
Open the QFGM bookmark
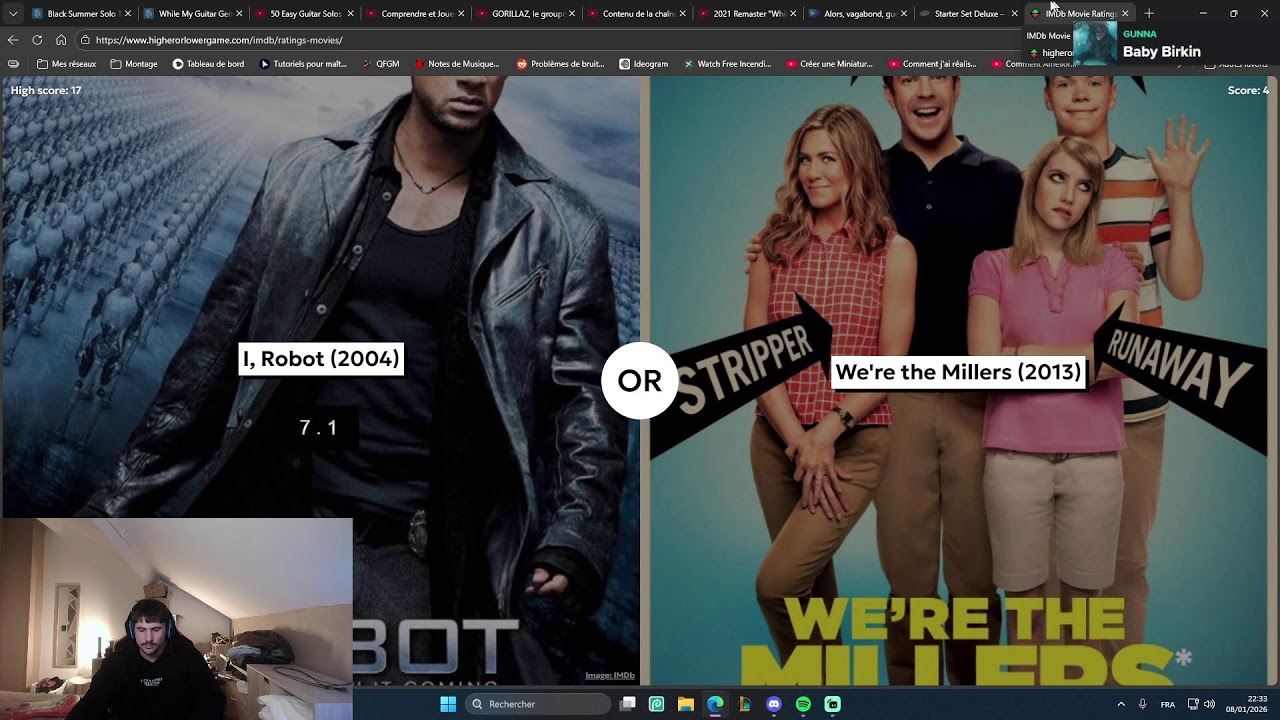(380, 64)
